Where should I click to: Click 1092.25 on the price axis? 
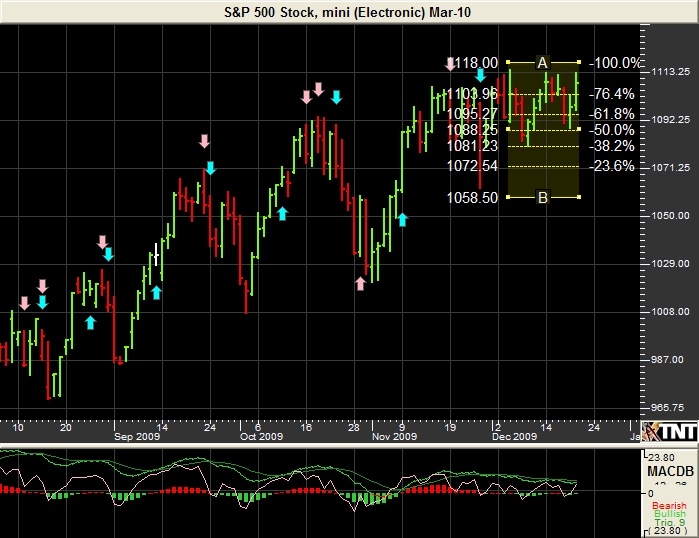coord(670,119)
